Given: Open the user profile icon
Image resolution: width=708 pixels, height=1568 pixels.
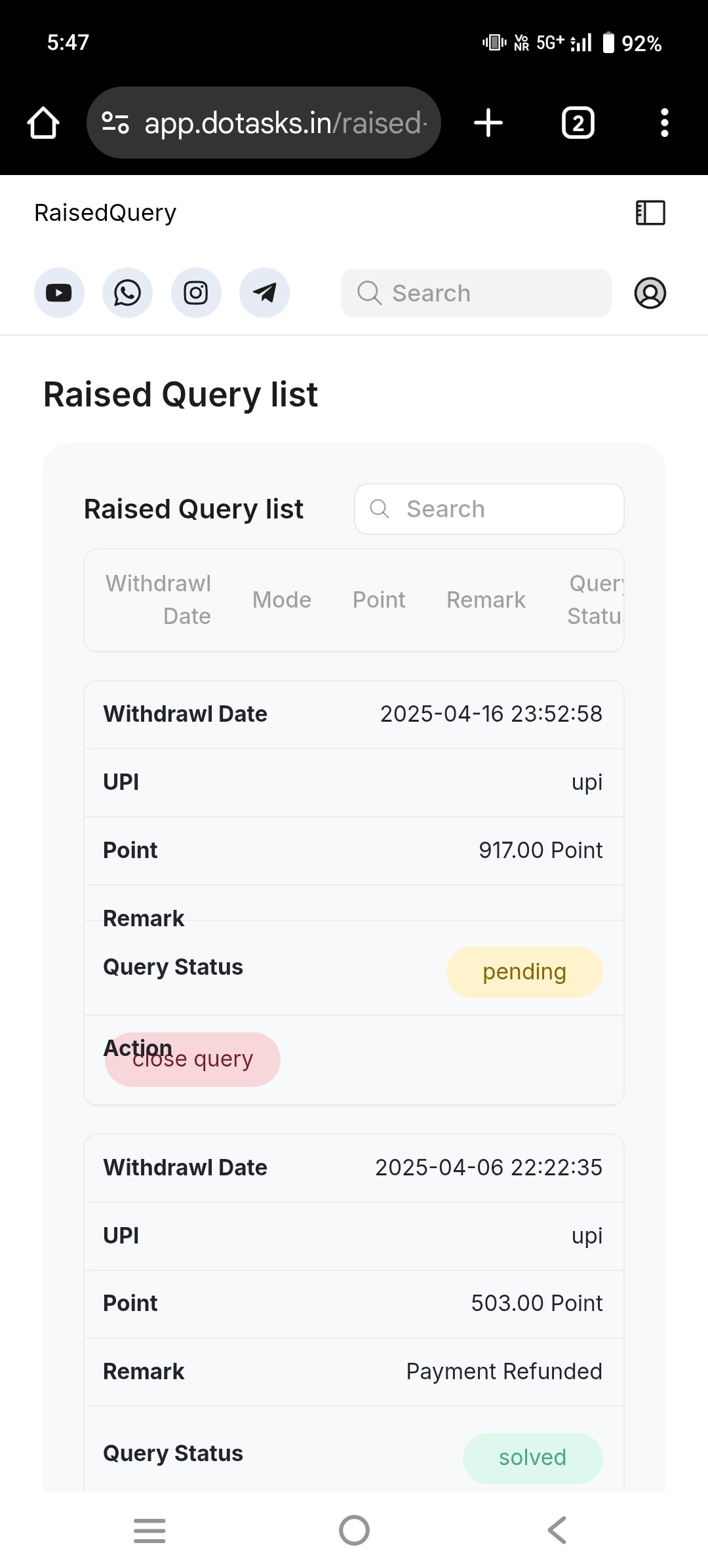Looking at the screenshot, I should click(x=650, y=292).
